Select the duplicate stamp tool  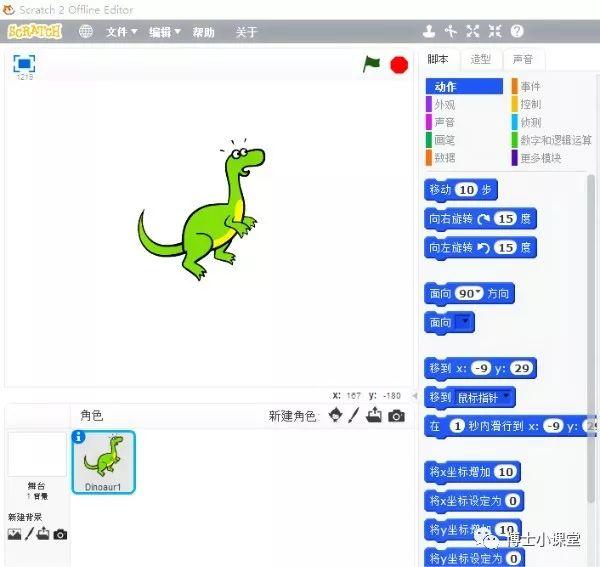pyautogui.click(x=429, y=32)
